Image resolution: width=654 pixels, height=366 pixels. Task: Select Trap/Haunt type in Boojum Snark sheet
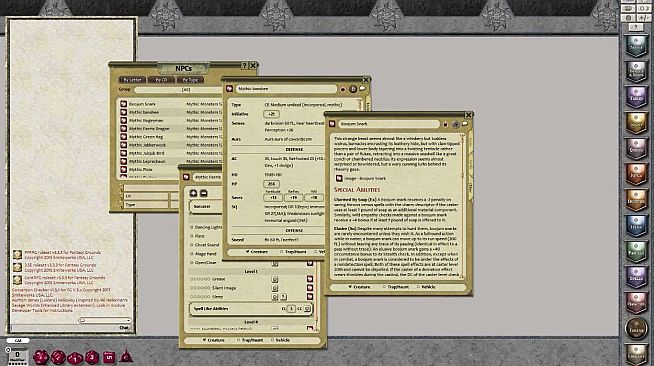(x=395, y=287)
